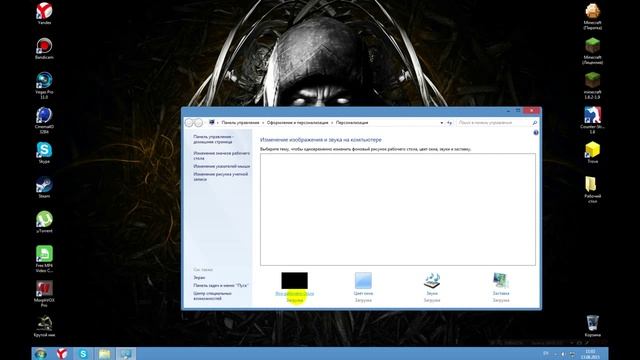Click the Personalization window taskbar button
This screenshot has width=640, height=360.
[126, 353]
